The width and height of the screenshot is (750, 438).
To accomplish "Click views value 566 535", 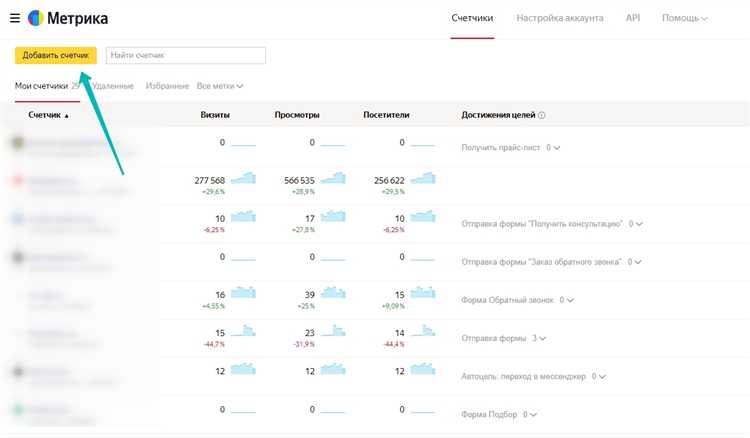I will click(x=299, y=181).
